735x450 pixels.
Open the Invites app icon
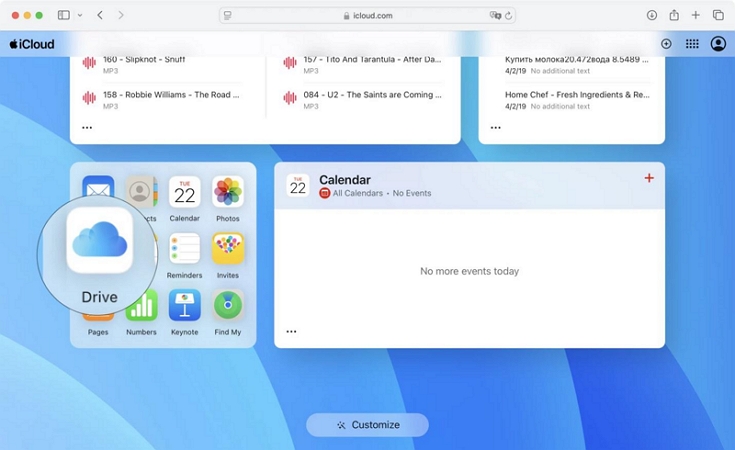click(228, 248)
